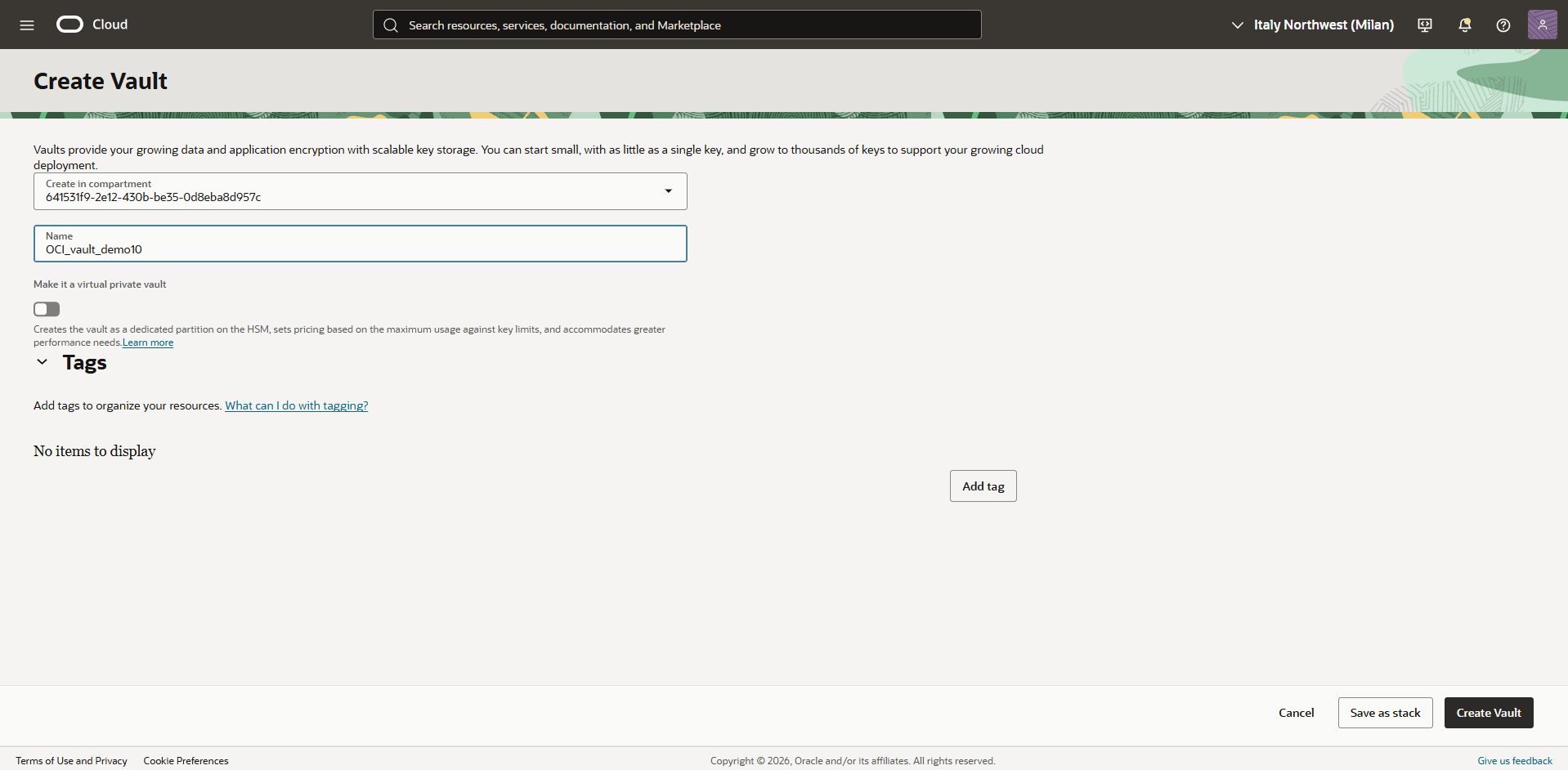
Task: Open the notifications bell
Action: 1464,25
